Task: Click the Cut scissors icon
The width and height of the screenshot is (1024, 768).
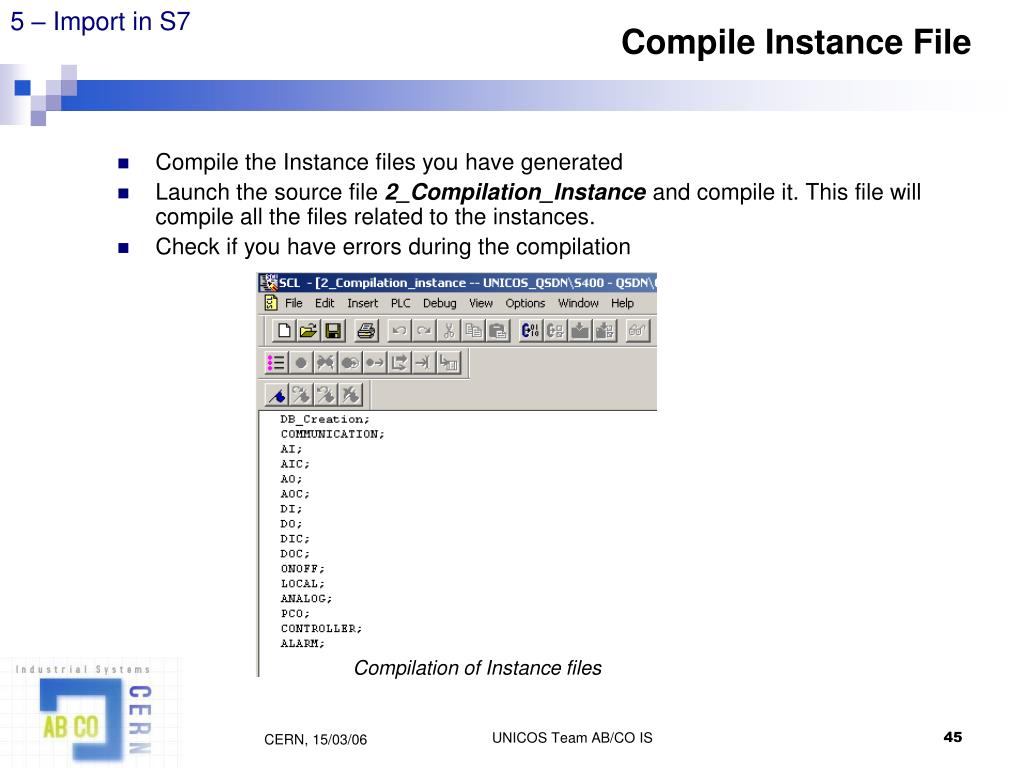Action: (450, 331)
